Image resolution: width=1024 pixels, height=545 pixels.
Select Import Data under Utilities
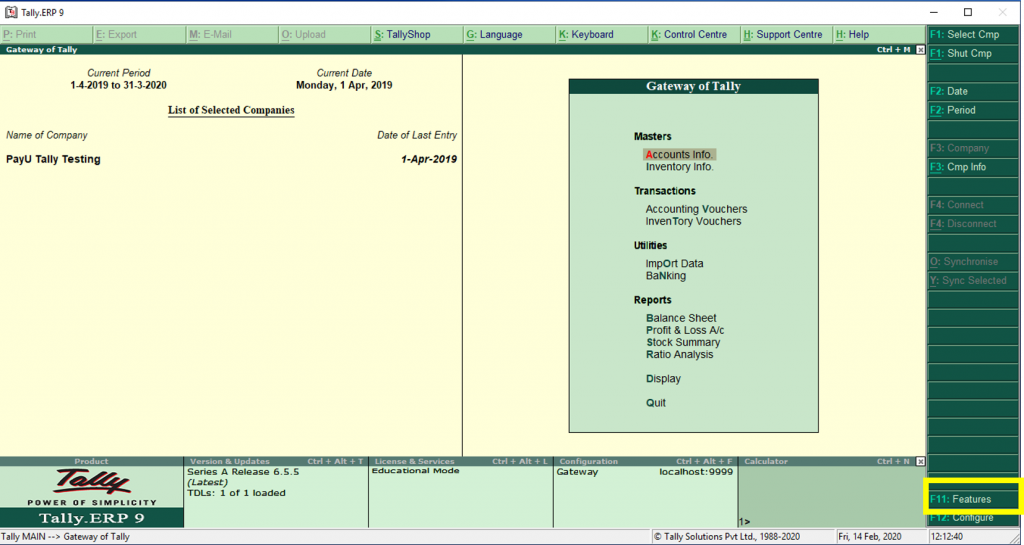tap(675, 264)
